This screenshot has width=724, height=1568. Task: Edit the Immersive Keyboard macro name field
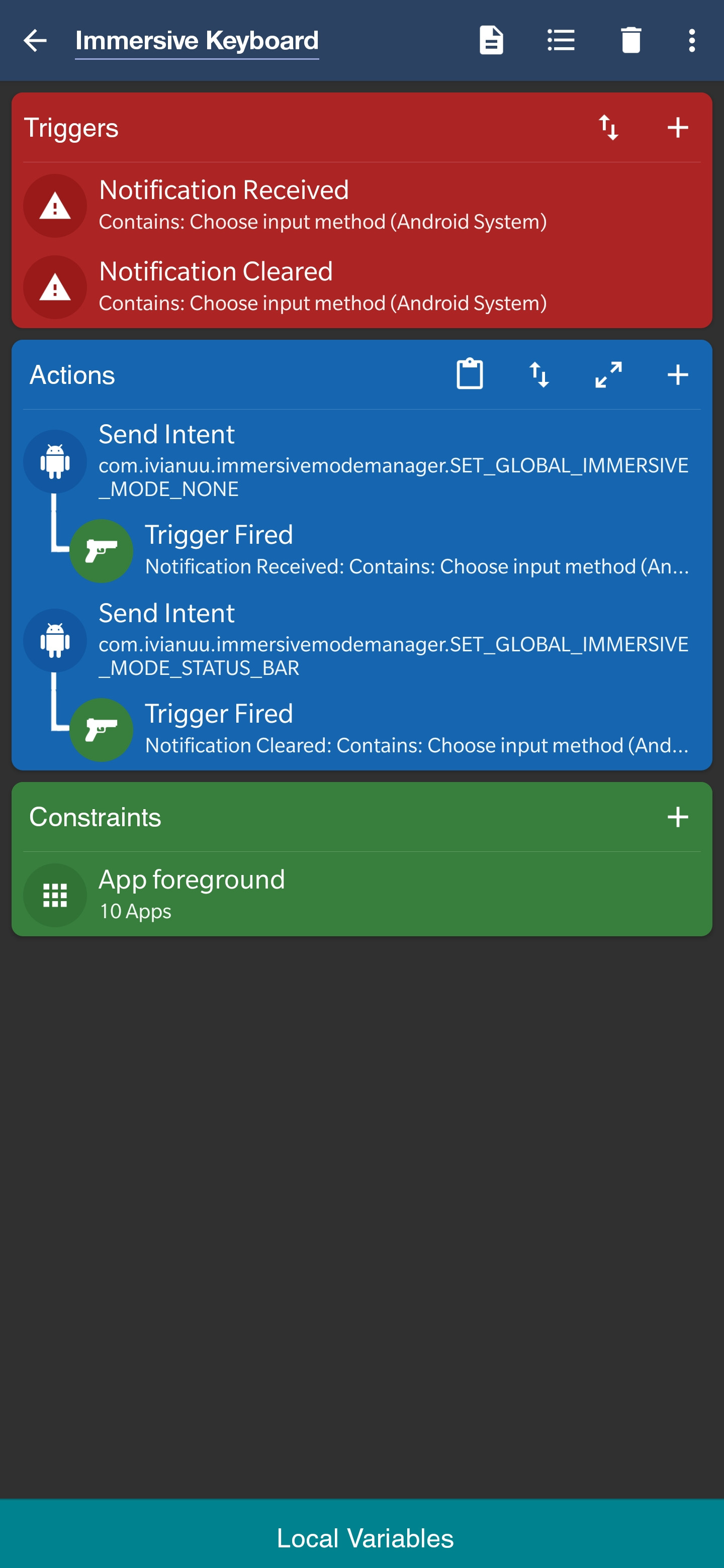point(197,41)
